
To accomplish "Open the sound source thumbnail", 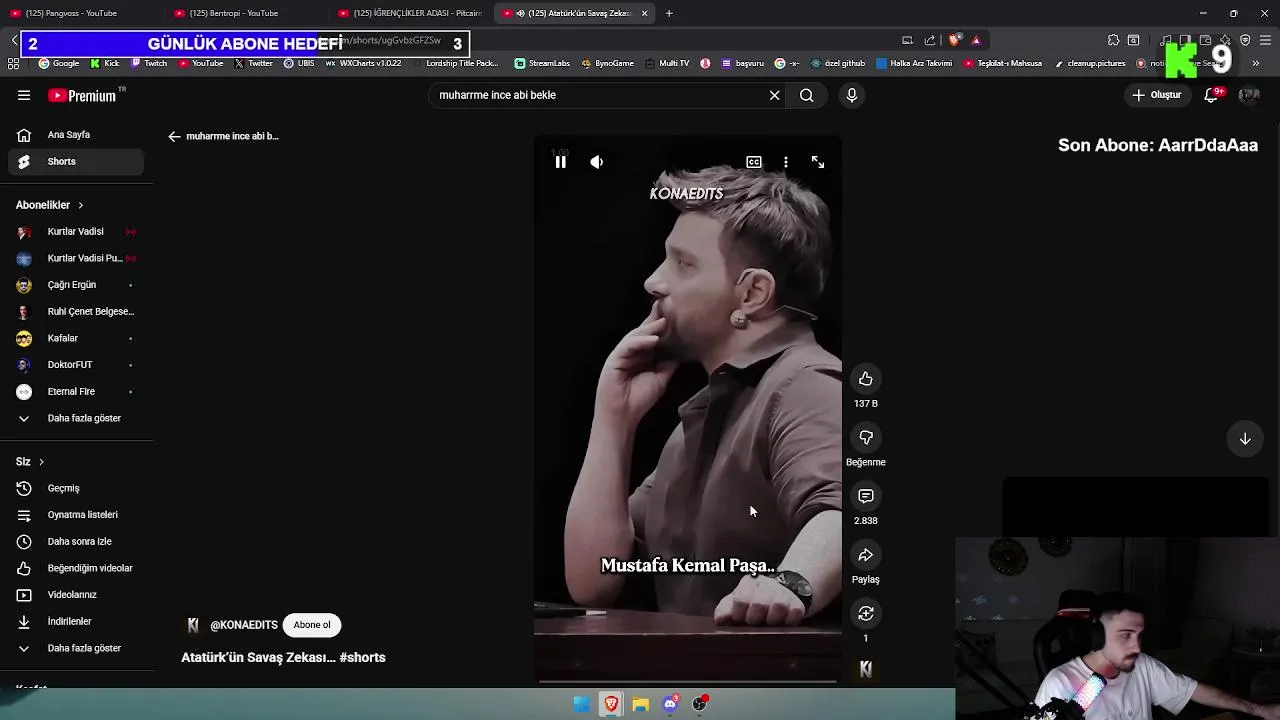I will pyautogui.click(x=866, y=669).
